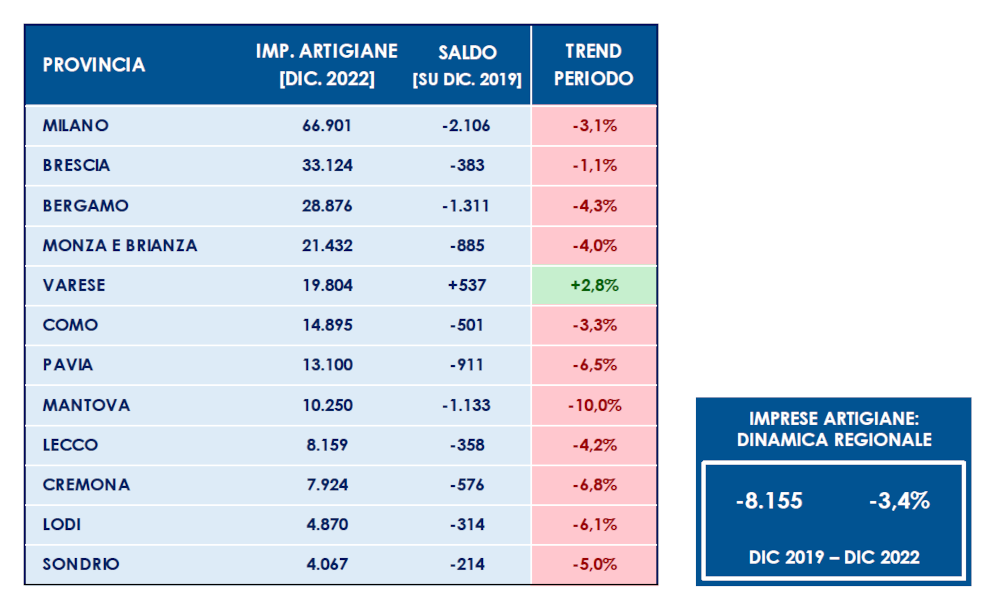1000x600 pixels.
Task: Select the regional -3,4% figure
Action: click(898, 501)
